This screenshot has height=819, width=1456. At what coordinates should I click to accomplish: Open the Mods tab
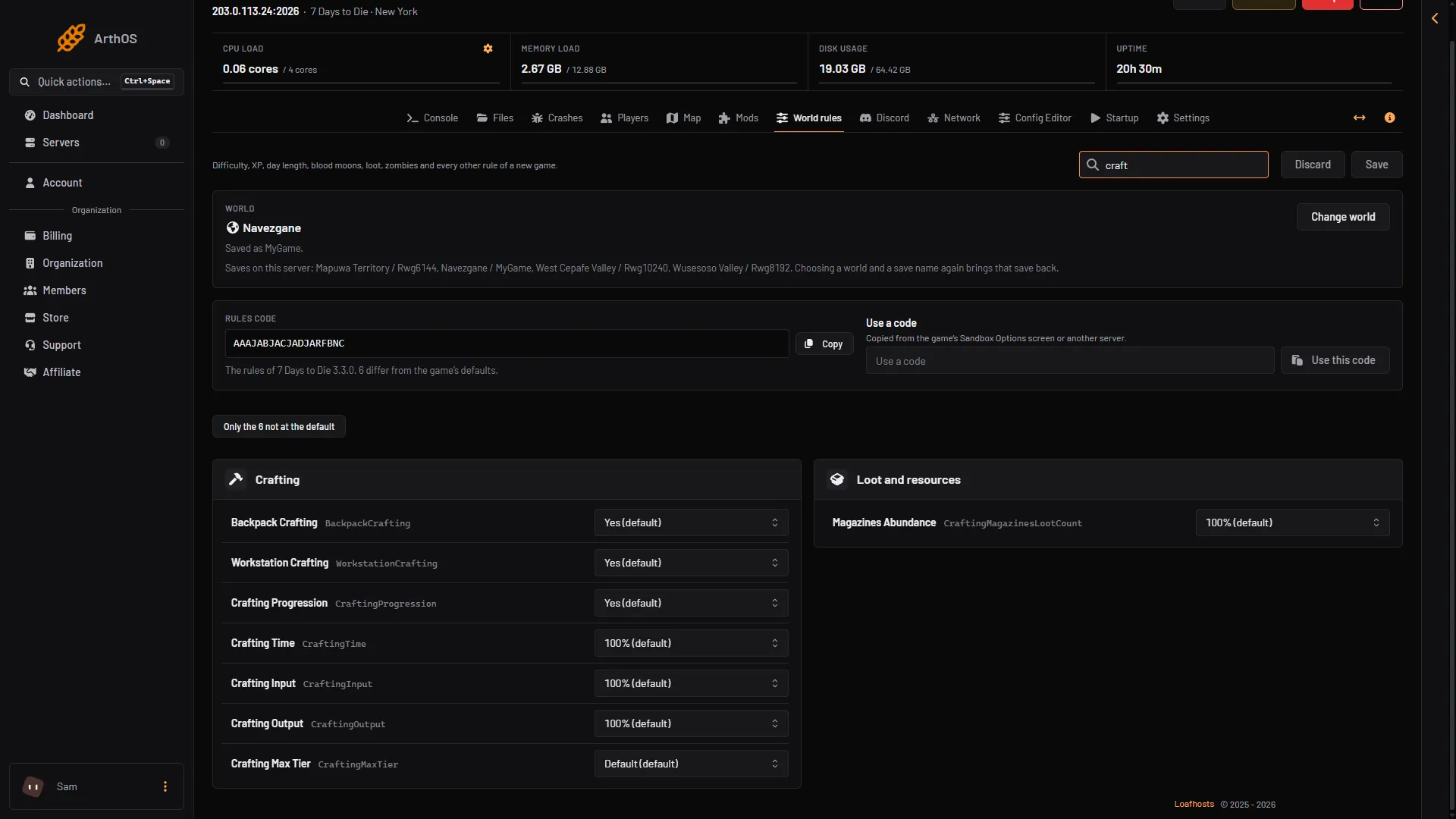tap(739, 118)
